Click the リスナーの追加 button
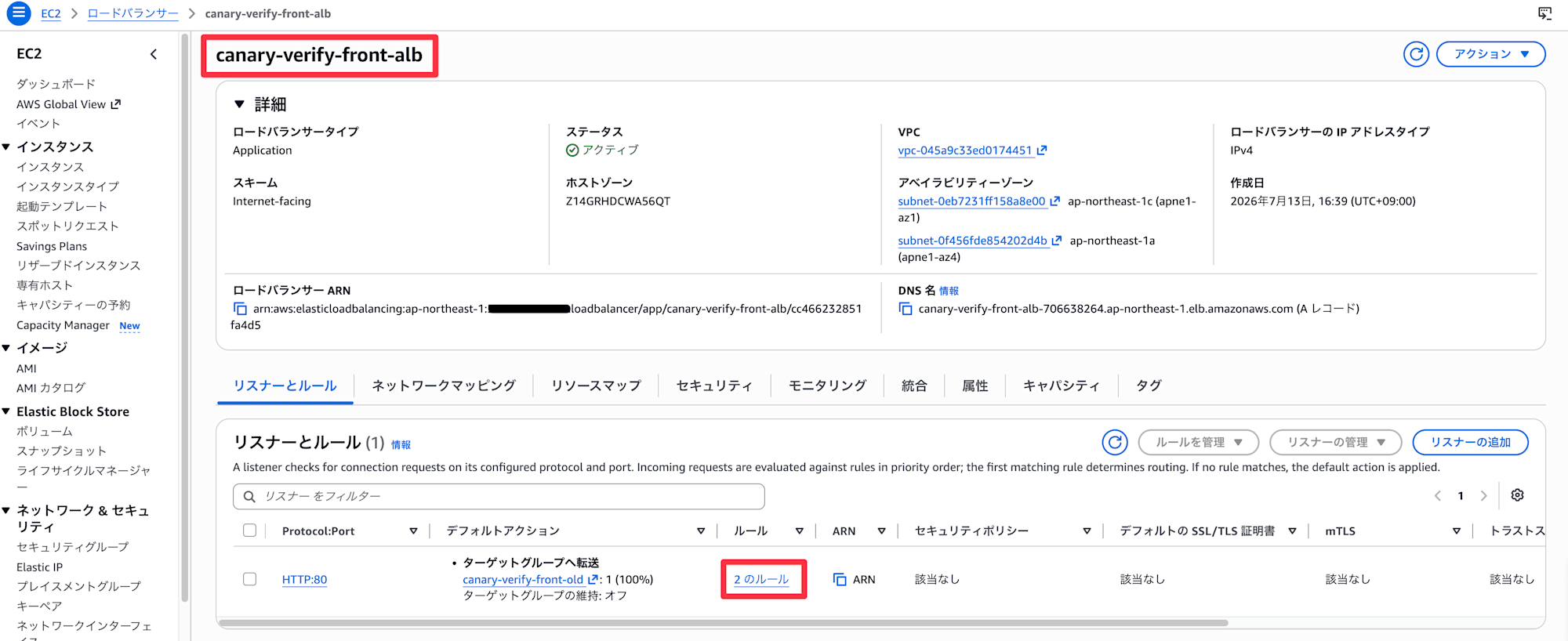Viewport: 1568px width, 641px height. click(x=1470, y=442)
